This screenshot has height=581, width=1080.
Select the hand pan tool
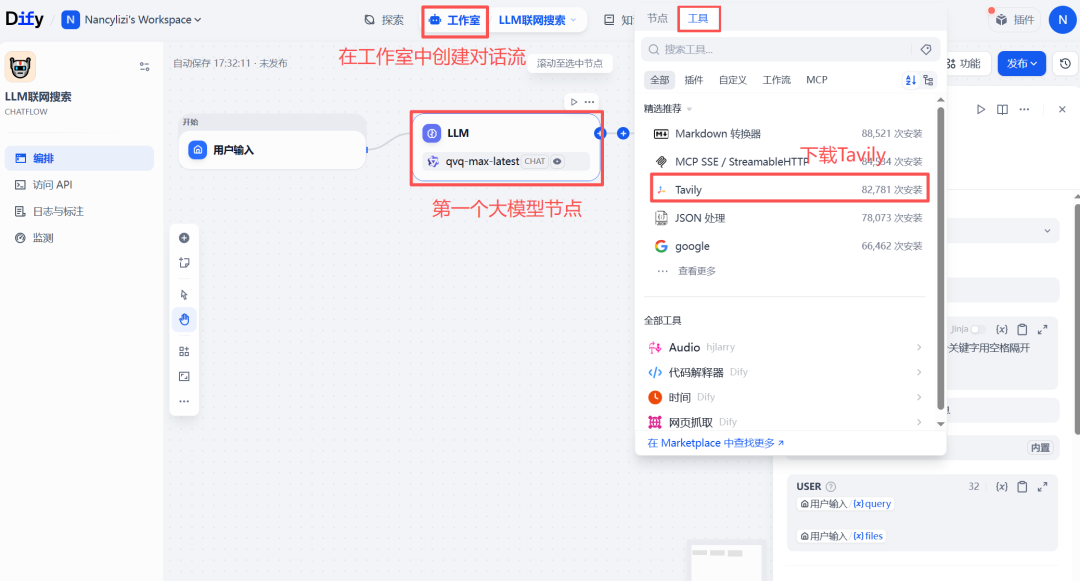[x=184, y=319]
